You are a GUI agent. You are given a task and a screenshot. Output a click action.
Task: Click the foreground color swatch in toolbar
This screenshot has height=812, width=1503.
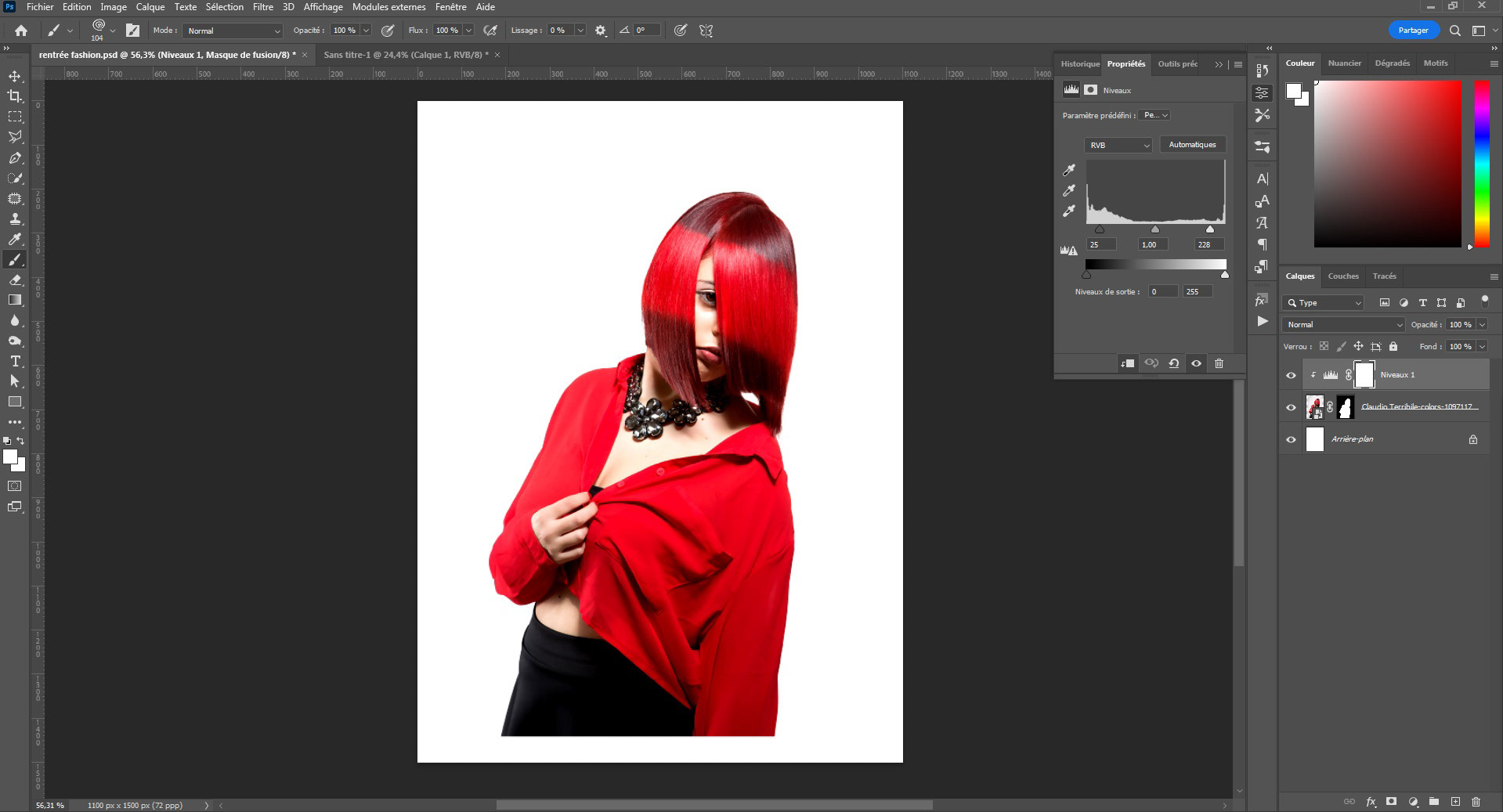(x=9, y=457)
